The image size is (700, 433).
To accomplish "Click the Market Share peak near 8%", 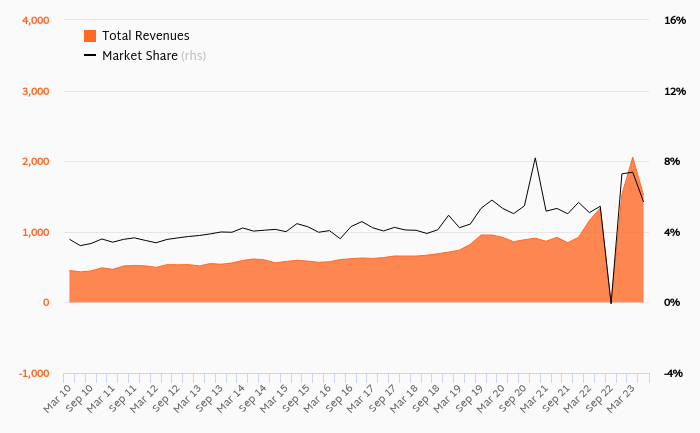I will 535,158.
